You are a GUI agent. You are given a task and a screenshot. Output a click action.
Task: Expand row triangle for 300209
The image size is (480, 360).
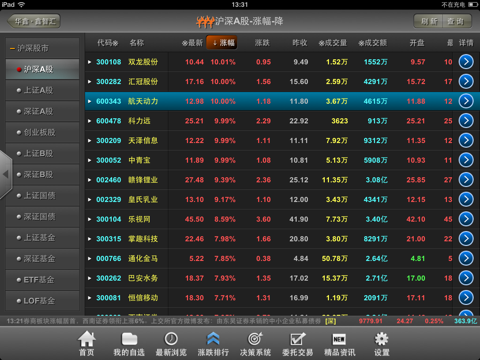click(x=89, y=141)
